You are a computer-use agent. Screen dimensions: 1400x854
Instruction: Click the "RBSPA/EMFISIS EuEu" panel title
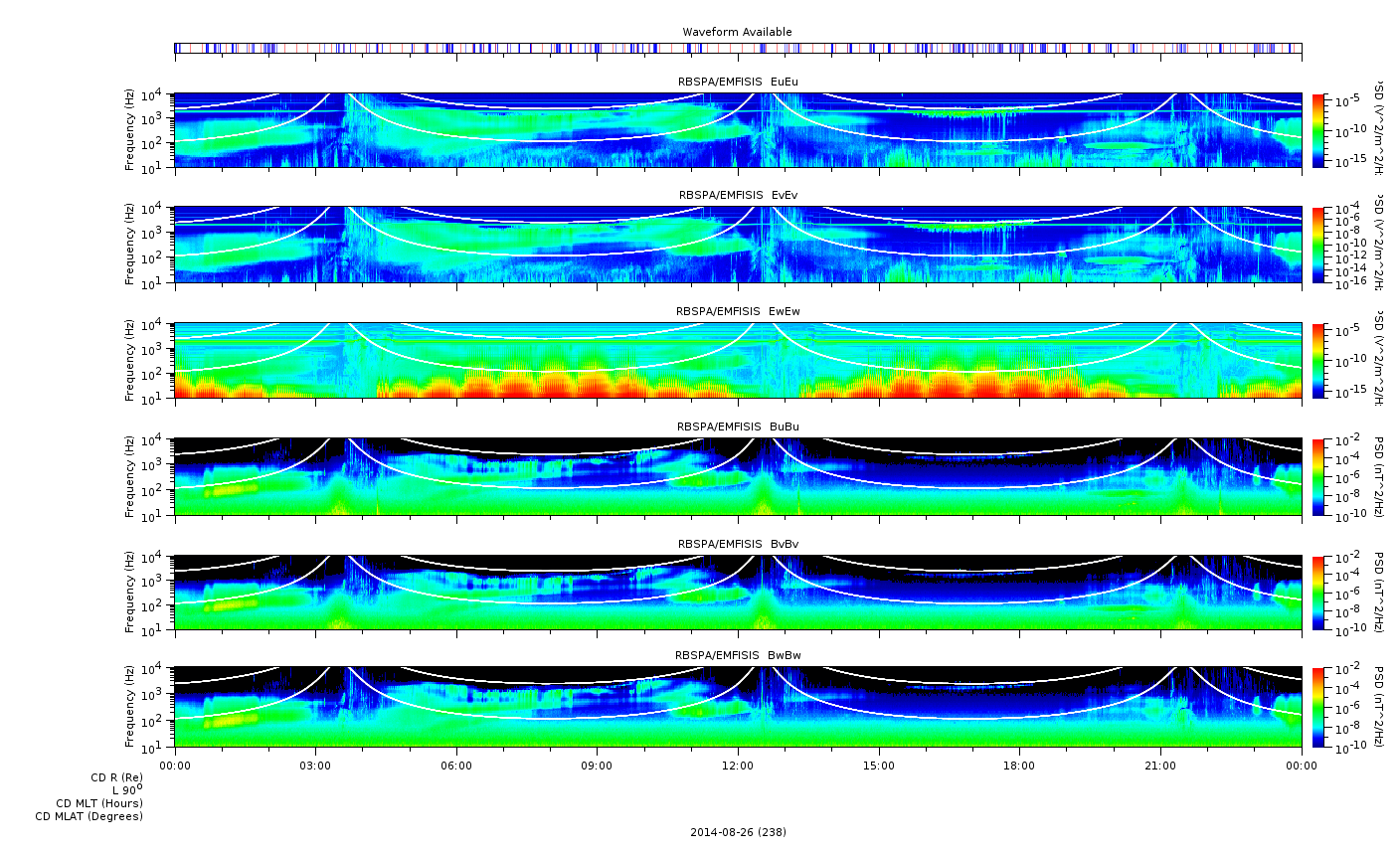738,81
